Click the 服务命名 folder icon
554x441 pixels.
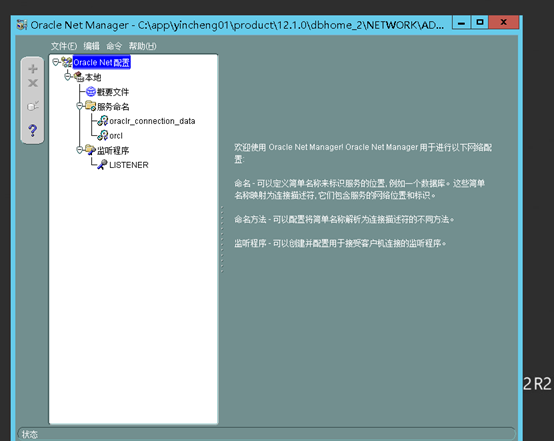(90, 106)
